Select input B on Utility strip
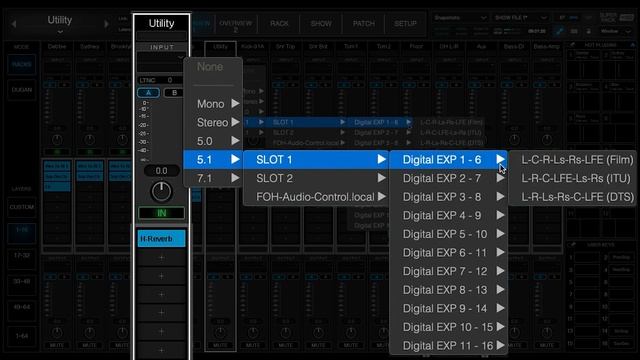 pos(174,93)
